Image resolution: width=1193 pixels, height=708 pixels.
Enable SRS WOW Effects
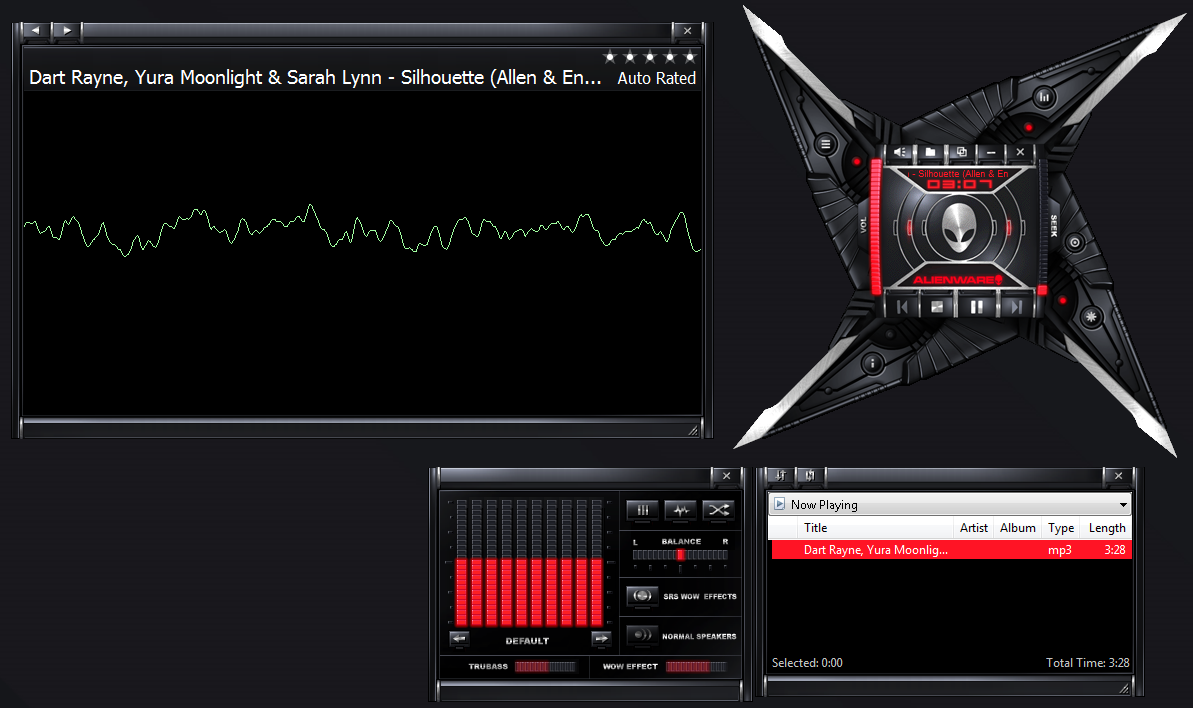[x=640, y=597]
